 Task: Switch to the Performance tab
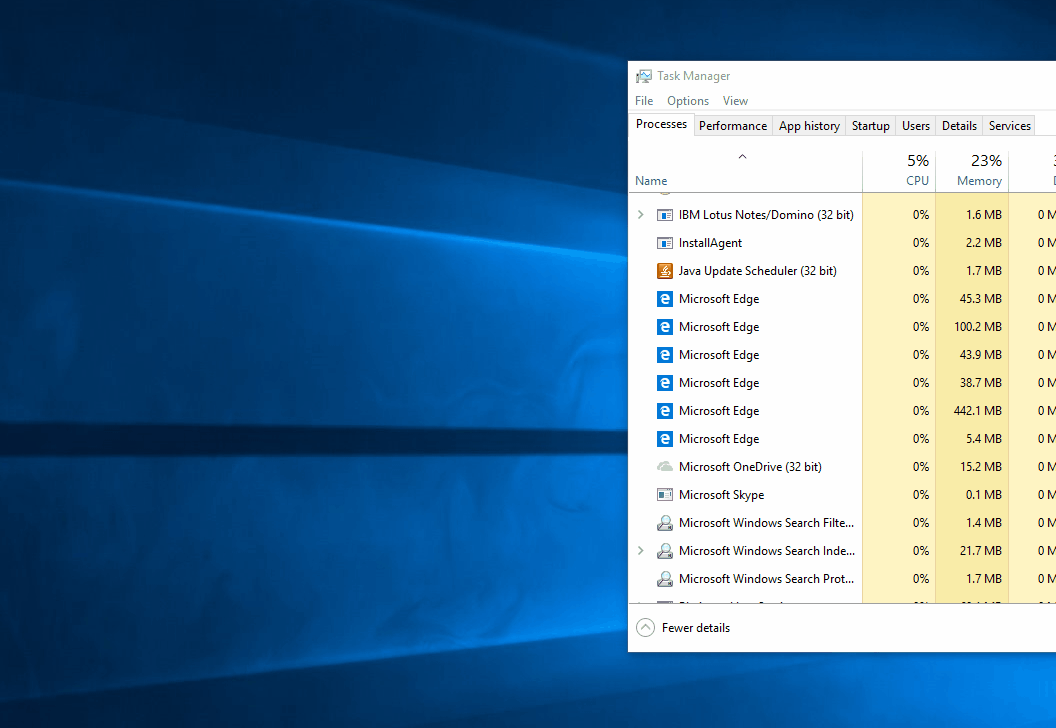click(x=733, y=126)
